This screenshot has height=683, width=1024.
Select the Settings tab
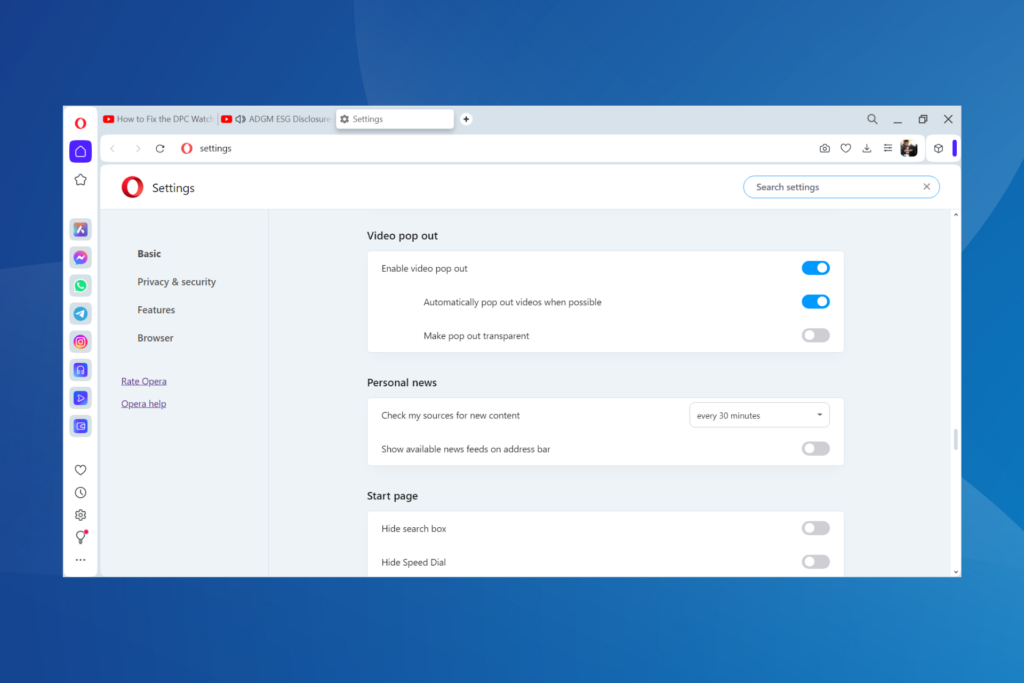(394, 119)
